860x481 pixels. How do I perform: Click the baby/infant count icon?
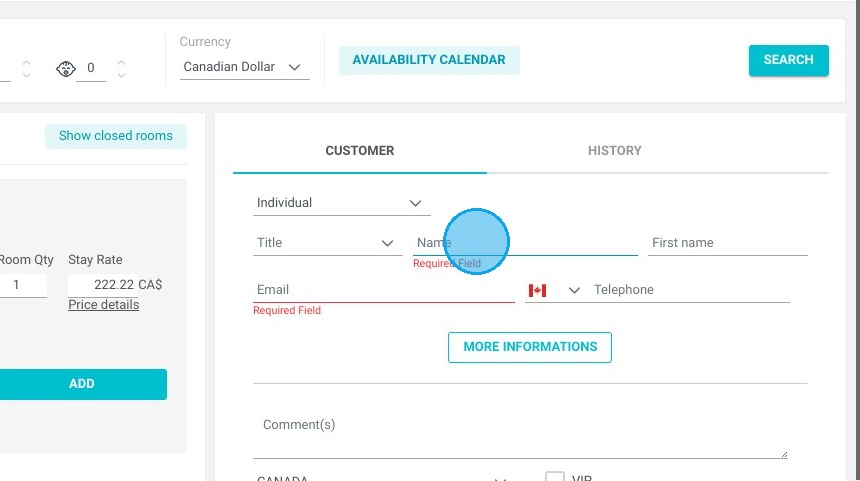66,69
